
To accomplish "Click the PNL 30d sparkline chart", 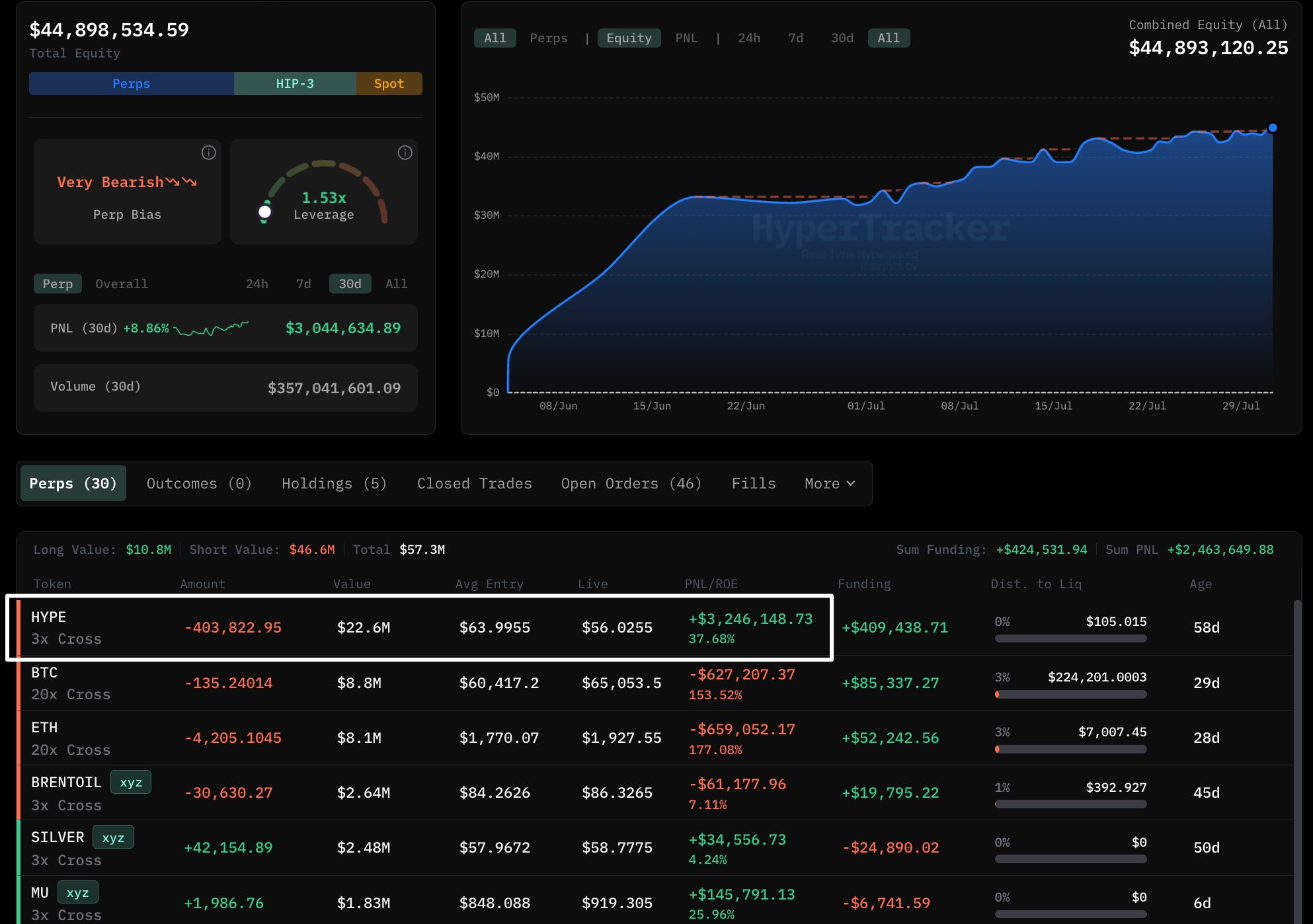I will coord(211,328).
